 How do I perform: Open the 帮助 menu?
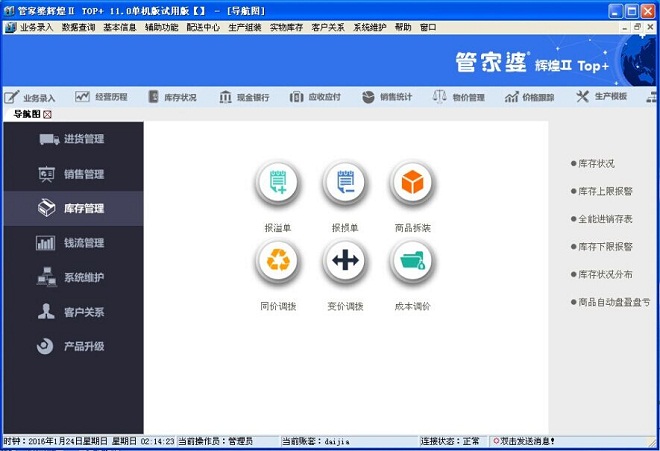pyautogui.click(x=403, y=27)
